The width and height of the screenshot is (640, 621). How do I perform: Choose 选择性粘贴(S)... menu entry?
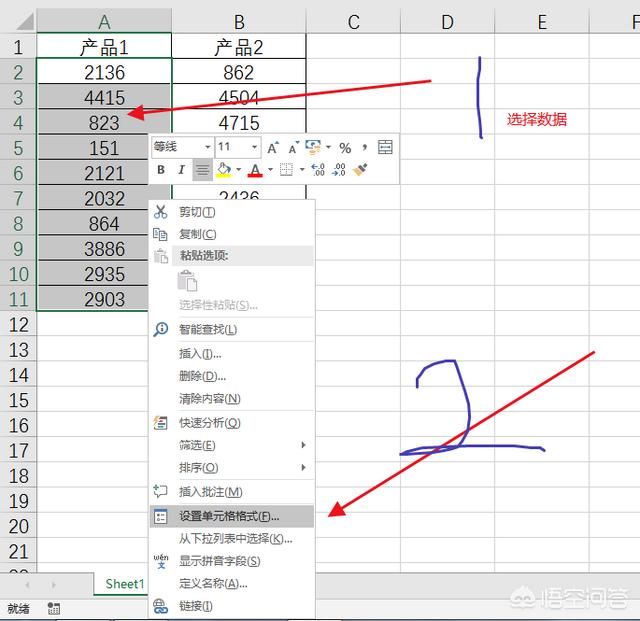coord(232,305)
